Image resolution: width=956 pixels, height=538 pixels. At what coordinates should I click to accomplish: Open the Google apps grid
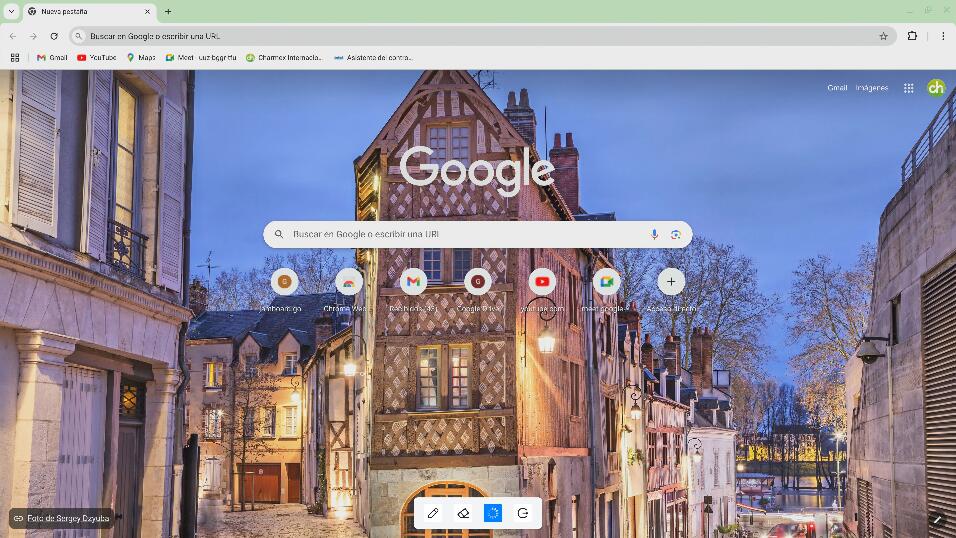tap(908, 88)
